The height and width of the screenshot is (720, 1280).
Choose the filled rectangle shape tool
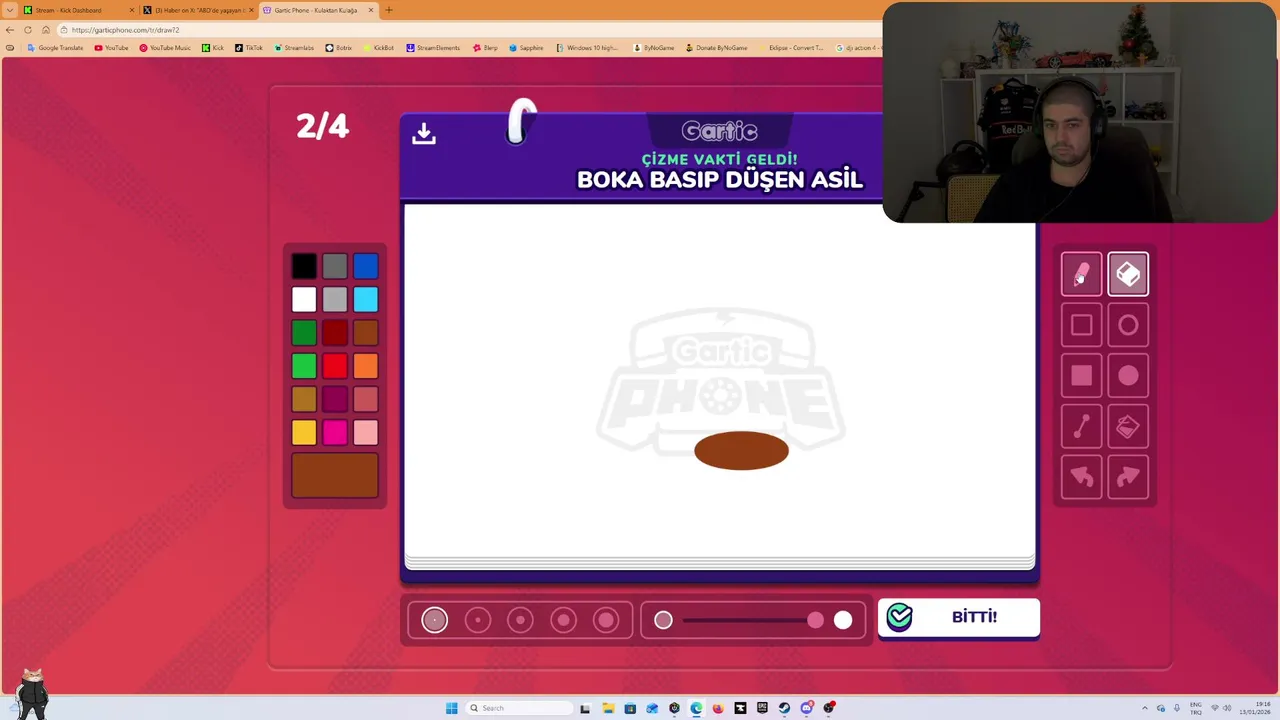click(1081, 376)
